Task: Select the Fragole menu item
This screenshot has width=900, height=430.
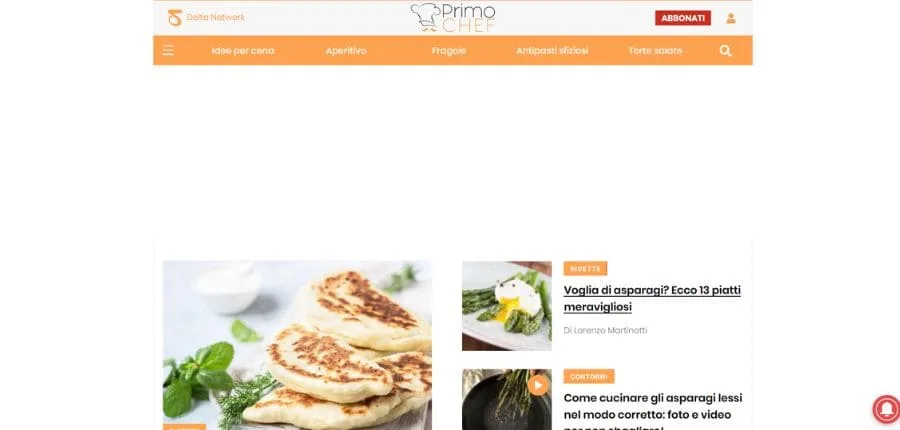Action: [x=449, y=51]
